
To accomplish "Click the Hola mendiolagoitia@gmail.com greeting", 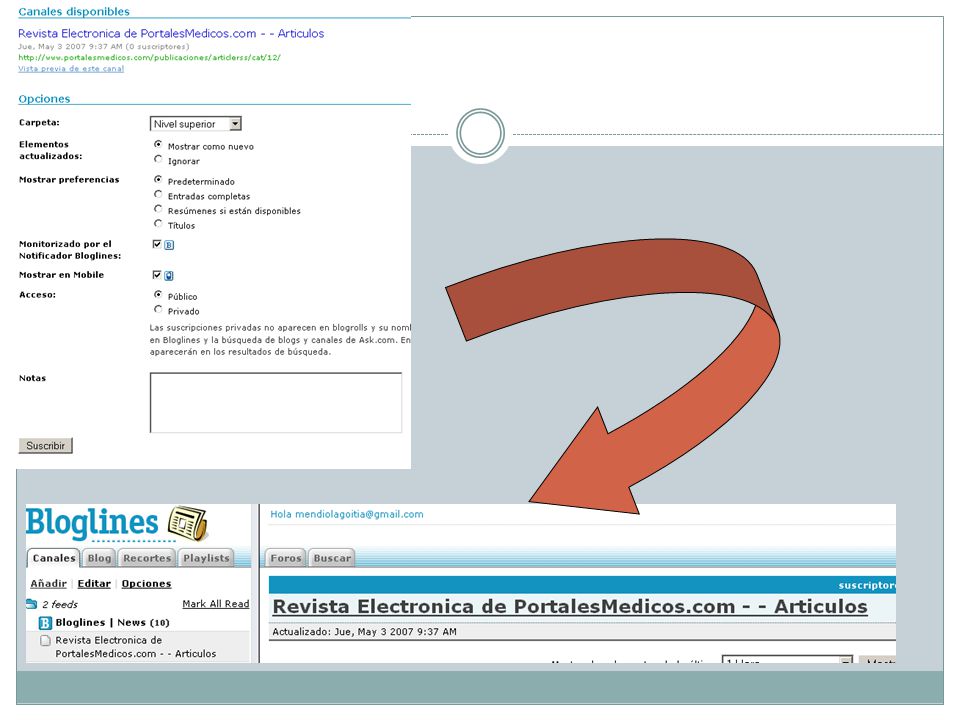I will (x=347, y=514).
